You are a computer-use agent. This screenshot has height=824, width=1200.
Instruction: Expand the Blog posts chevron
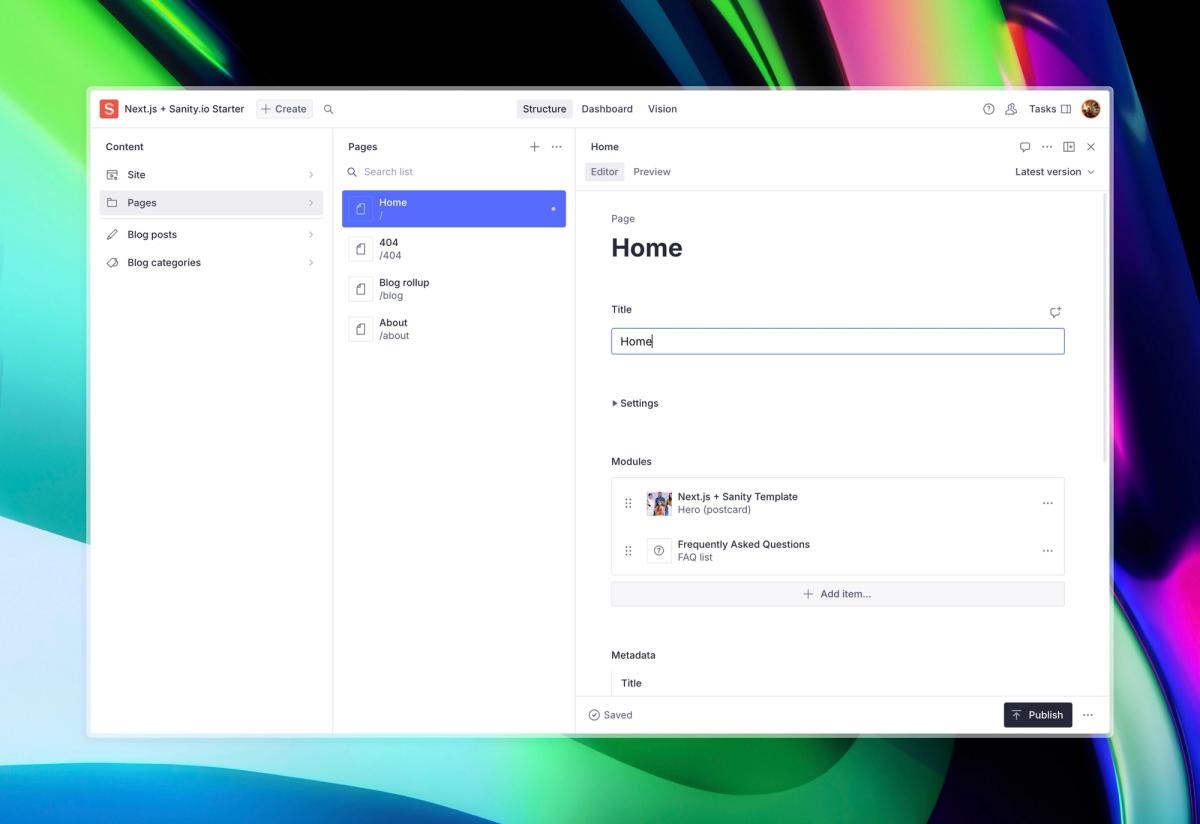311,235
